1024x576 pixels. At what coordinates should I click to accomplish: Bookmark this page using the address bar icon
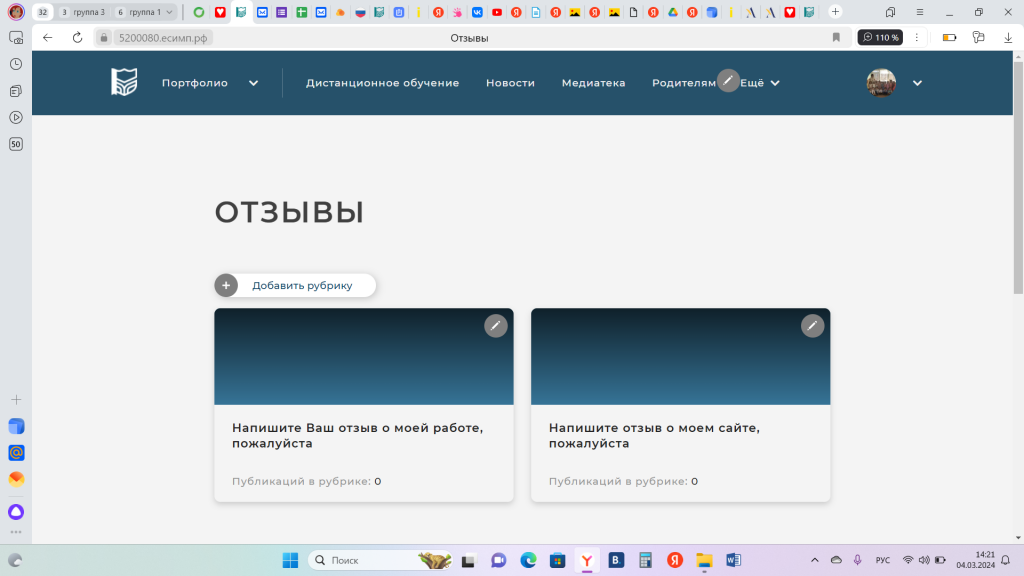click(x=836, y=38)
